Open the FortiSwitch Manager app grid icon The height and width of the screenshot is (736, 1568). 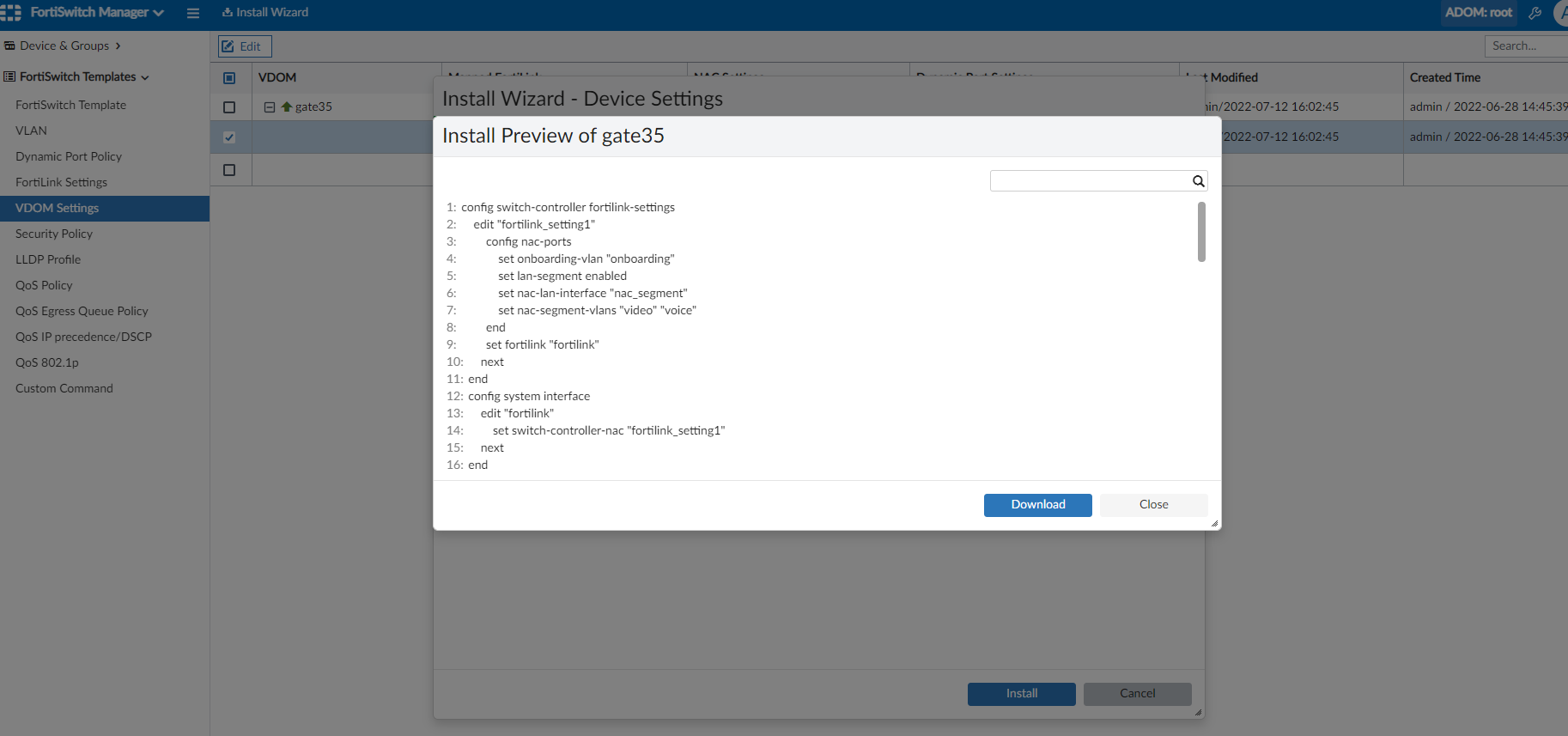point(11,13)
